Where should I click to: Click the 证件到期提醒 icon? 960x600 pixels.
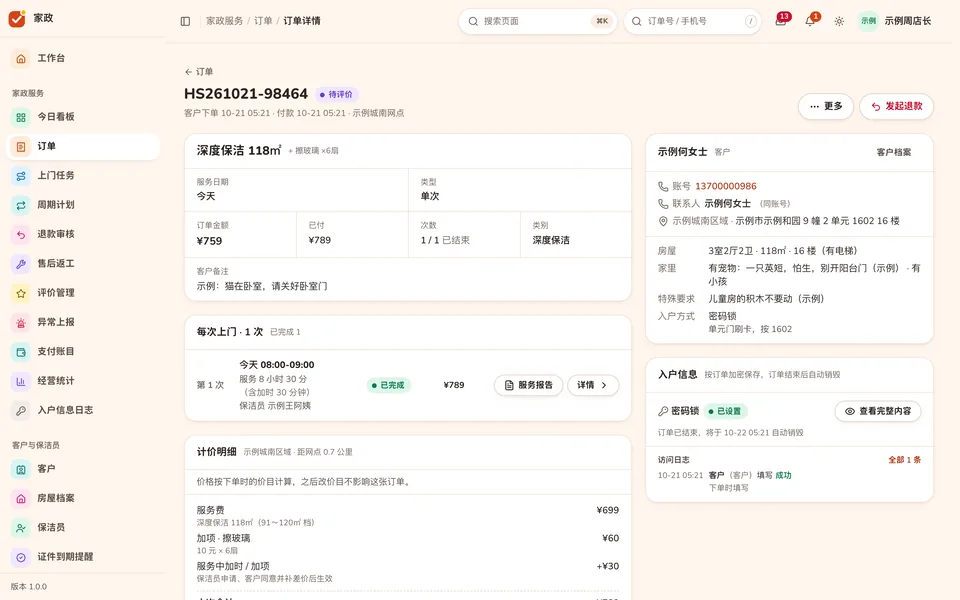(21, 557)
